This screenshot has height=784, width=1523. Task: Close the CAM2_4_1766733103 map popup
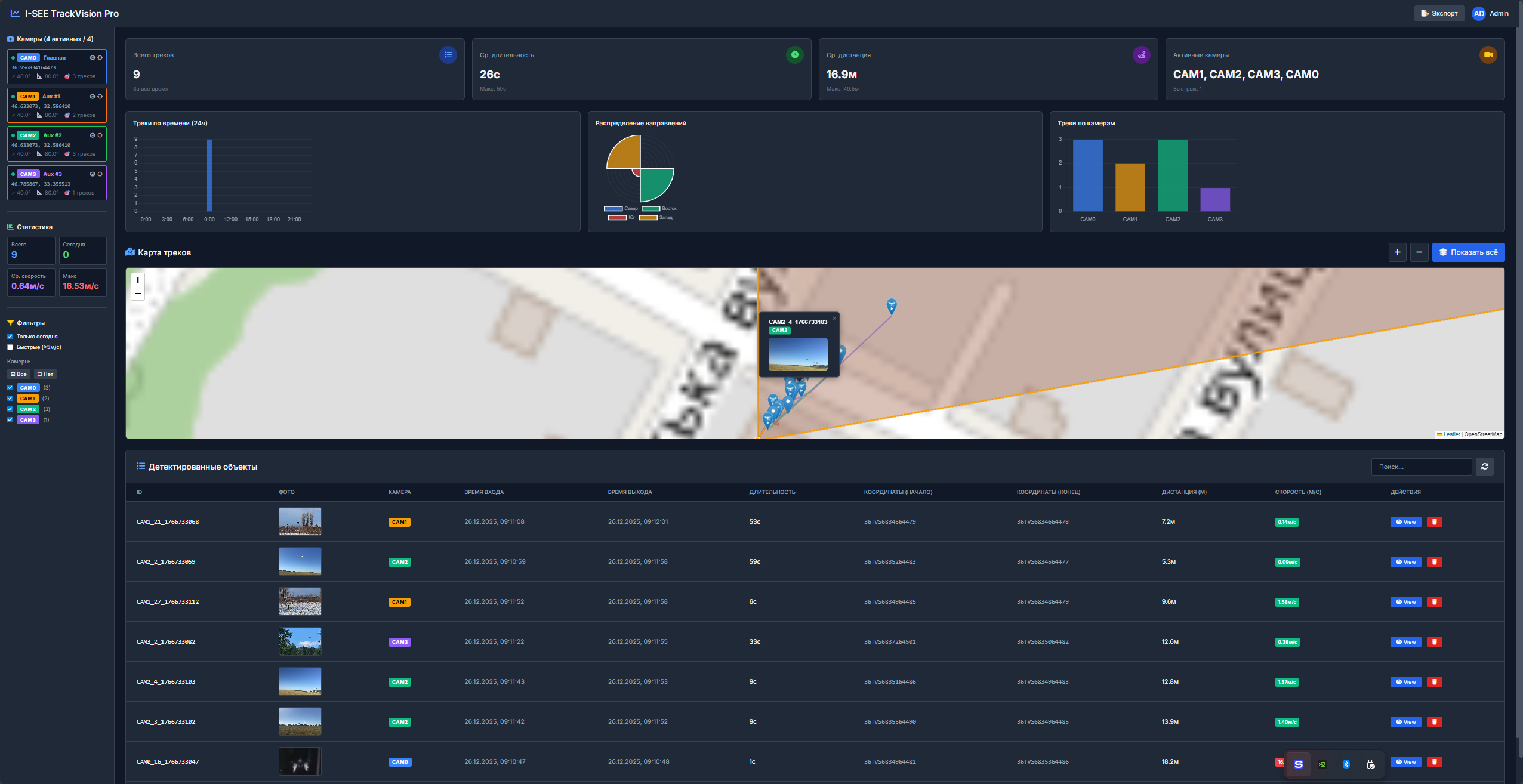pyautogui.click(x=834, y=319)
